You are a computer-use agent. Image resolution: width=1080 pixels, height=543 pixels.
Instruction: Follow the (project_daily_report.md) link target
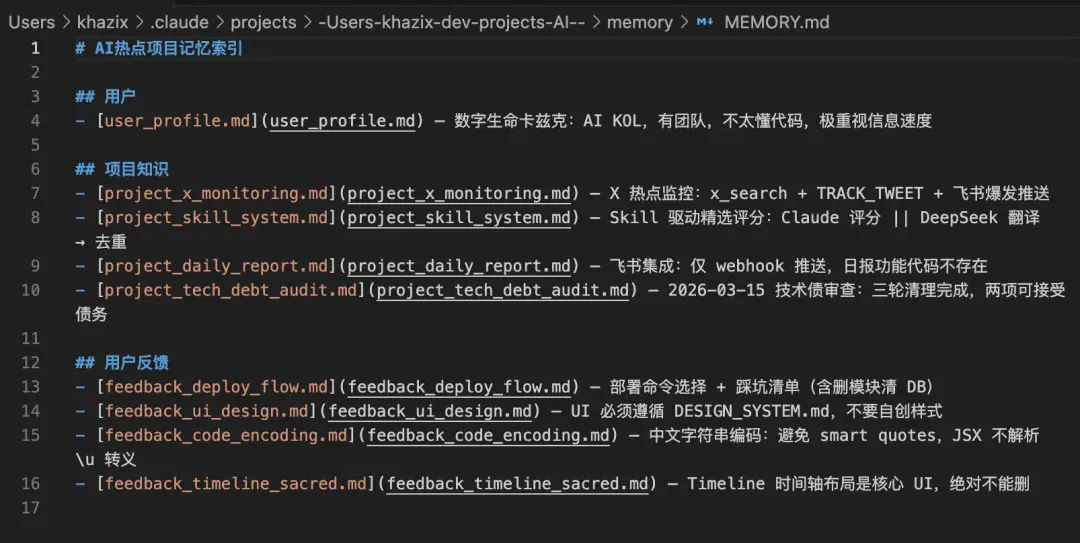(459, 266)
